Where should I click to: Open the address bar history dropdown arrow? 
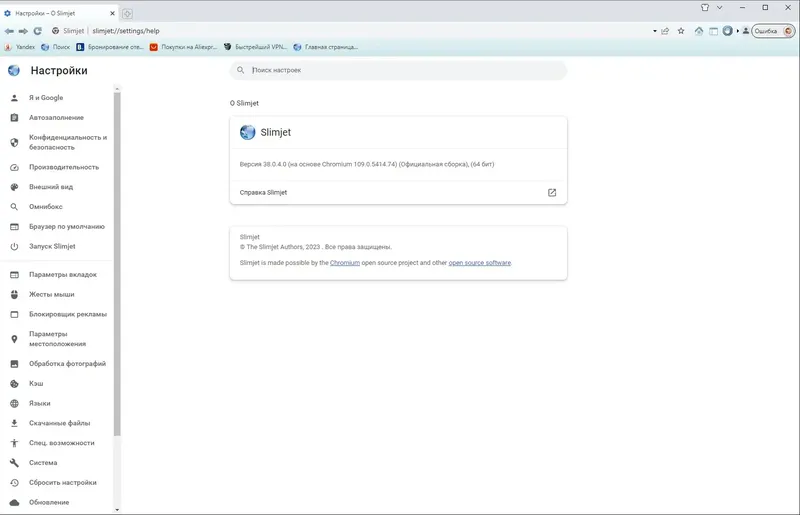click(x=655, y=31)
